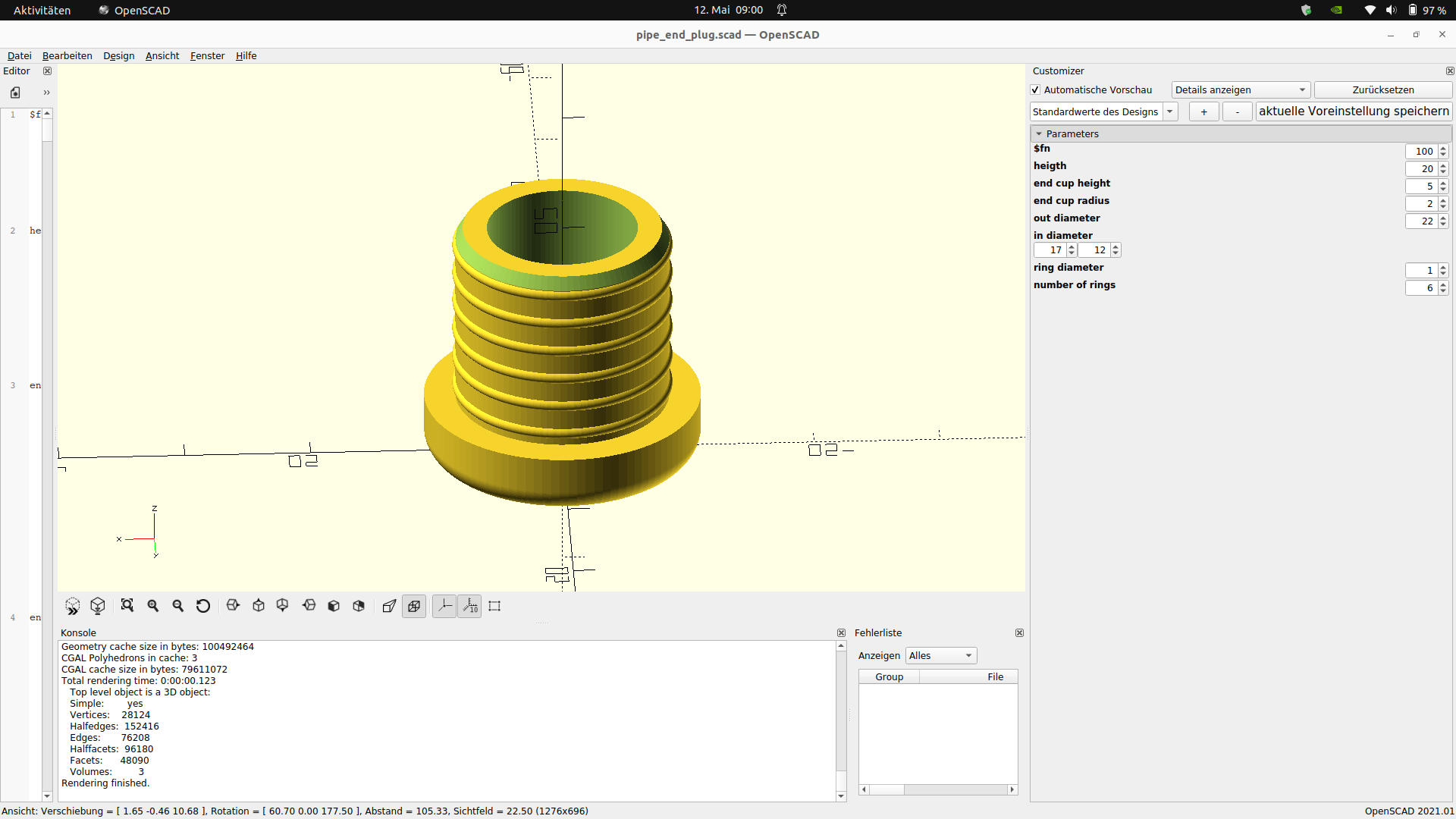Reset the view using the circular arrow icon
This screenshot has width=1456, height=819.
(202, 606)
